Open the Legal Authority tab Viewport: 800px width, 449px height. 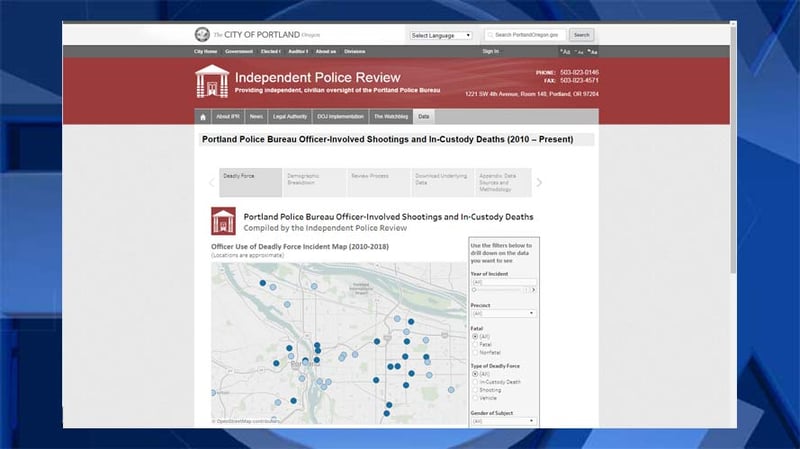tap(290, 117)
